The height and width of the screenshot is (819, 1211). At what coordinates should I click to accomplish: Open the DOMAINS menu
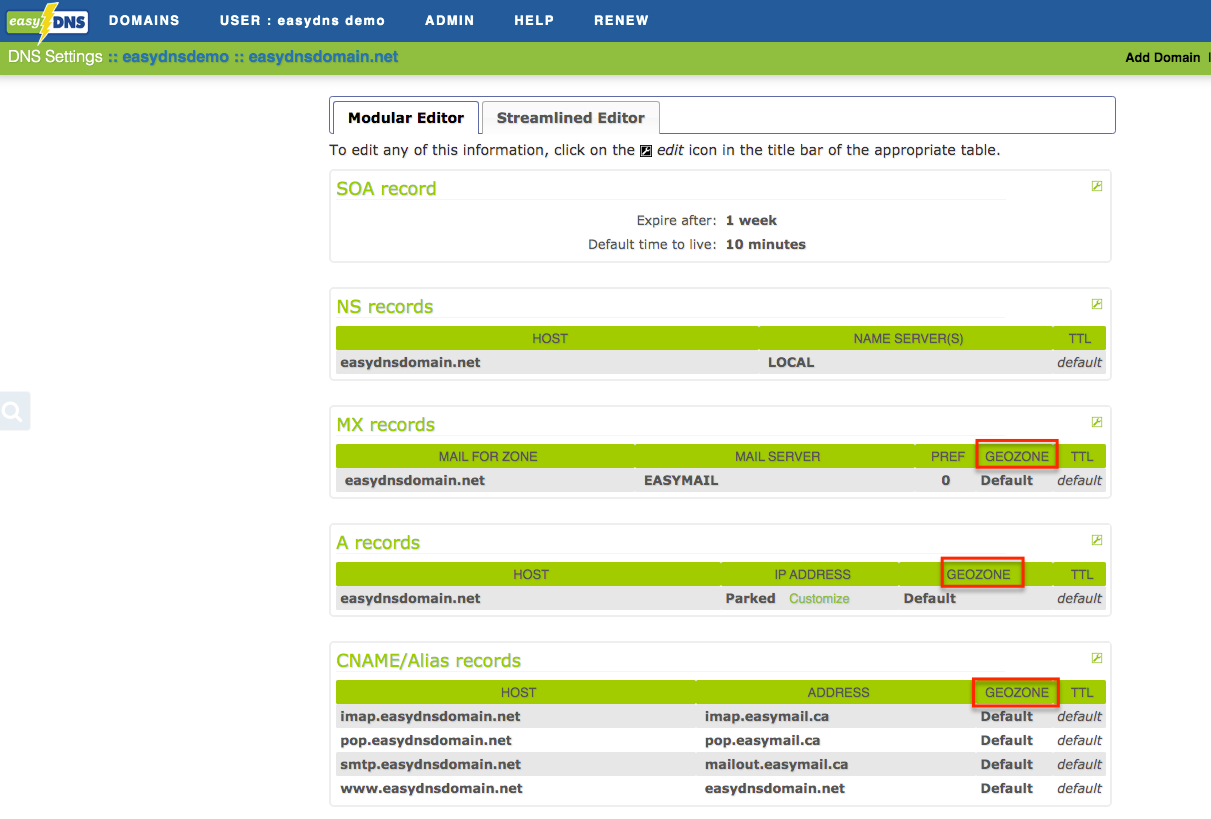tap(144, 20)
